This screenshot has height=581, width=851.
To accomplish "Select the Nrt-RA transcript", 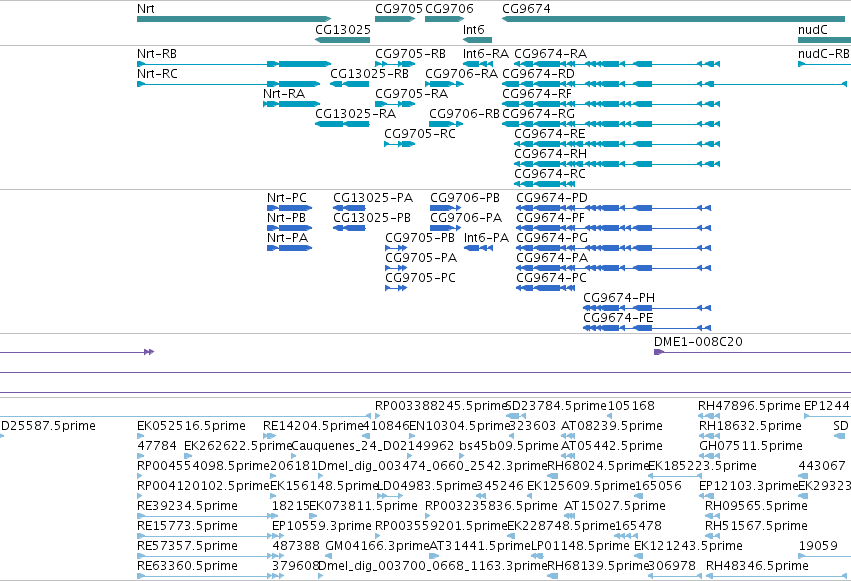I will [x=291, y=104].
